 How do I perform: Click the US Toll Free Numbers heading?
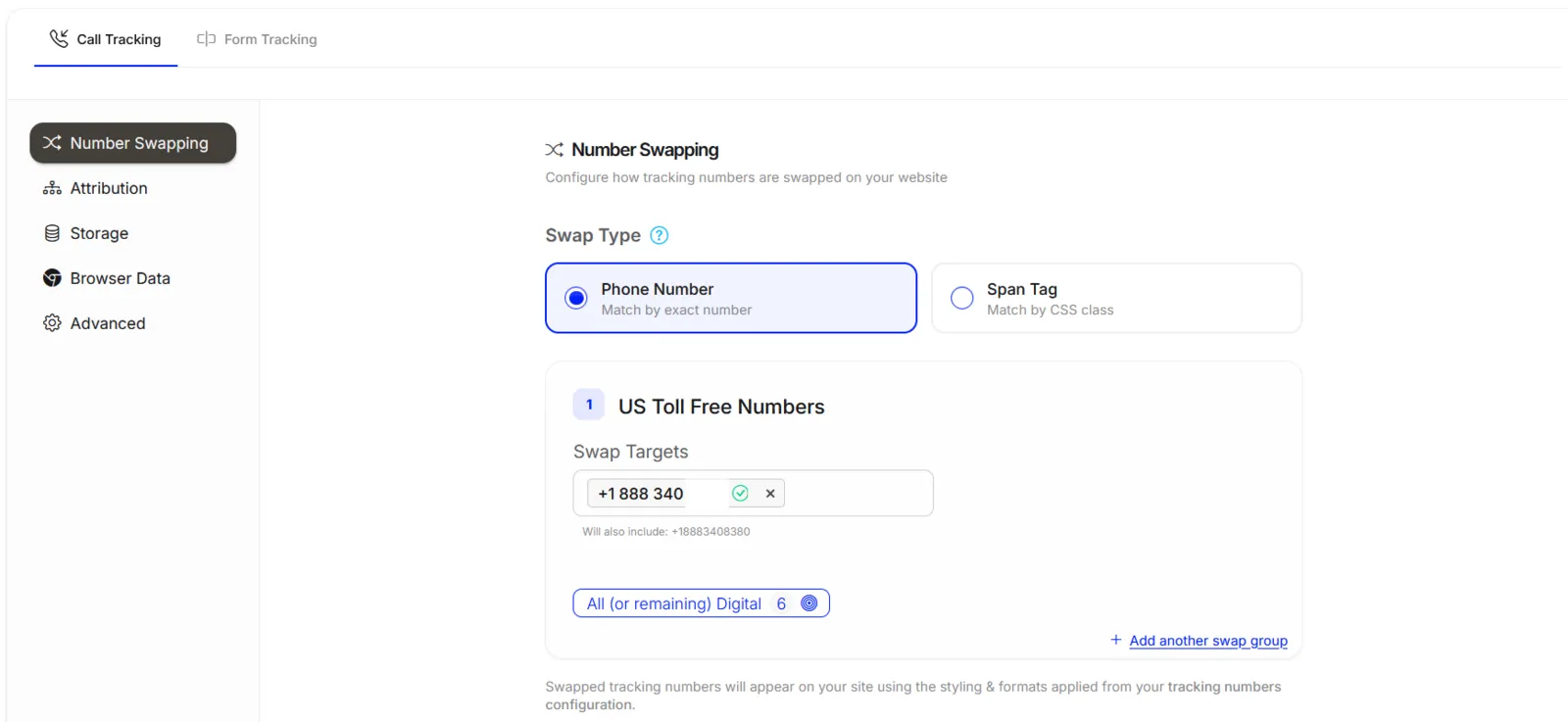pos(721,407)
